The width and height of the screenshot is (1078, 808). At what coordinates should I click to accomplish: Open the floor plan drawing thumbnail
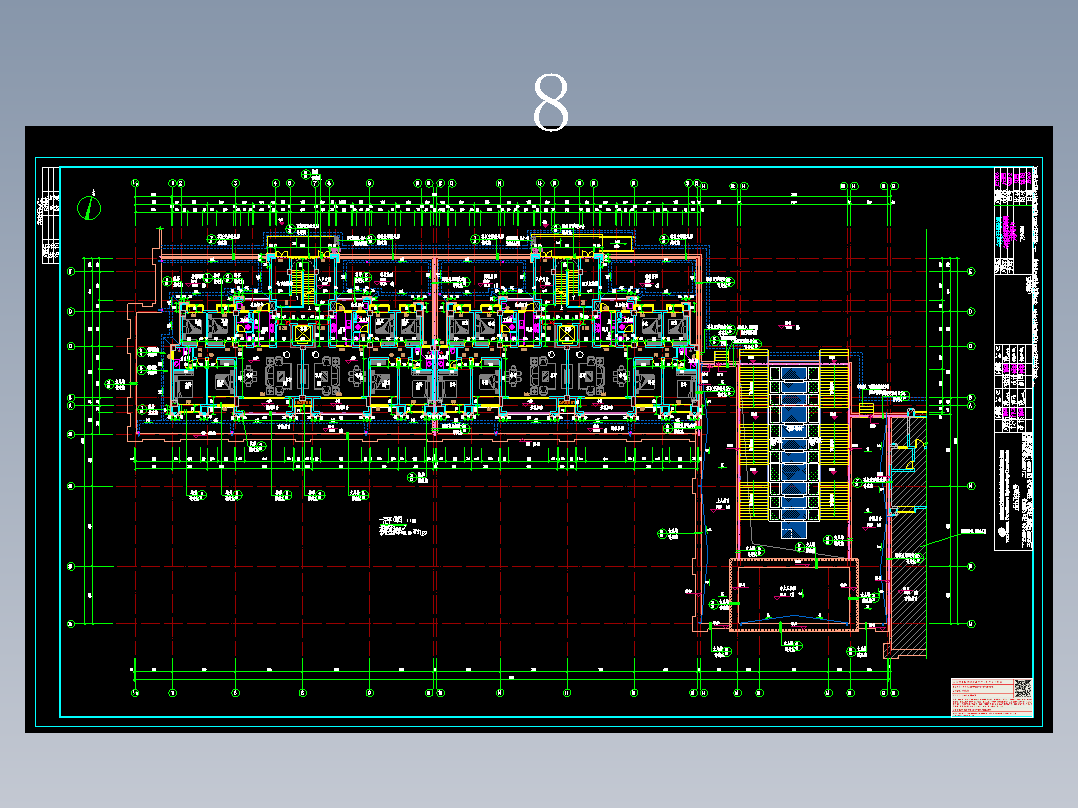pos(539,429)
